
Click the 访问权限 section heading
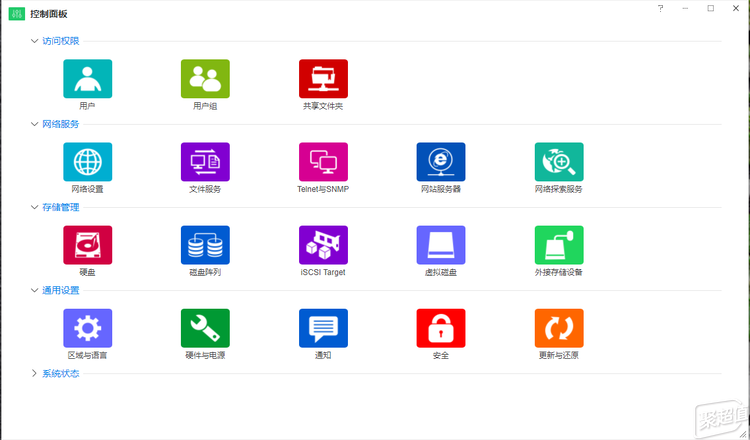click(x=61, y=41)
